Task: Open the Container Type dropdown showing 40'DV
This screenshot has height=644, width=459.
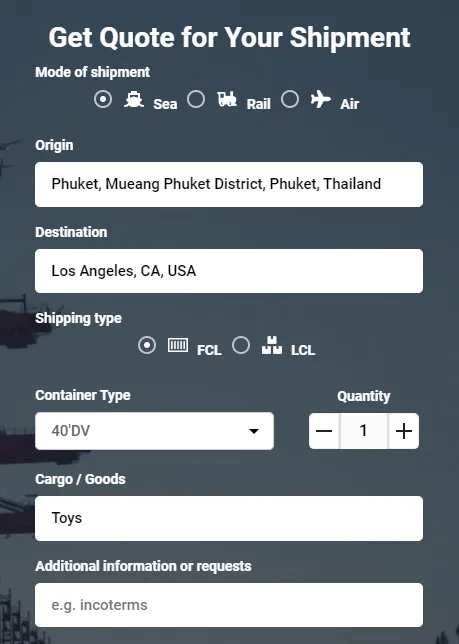Action: [154, 431]
